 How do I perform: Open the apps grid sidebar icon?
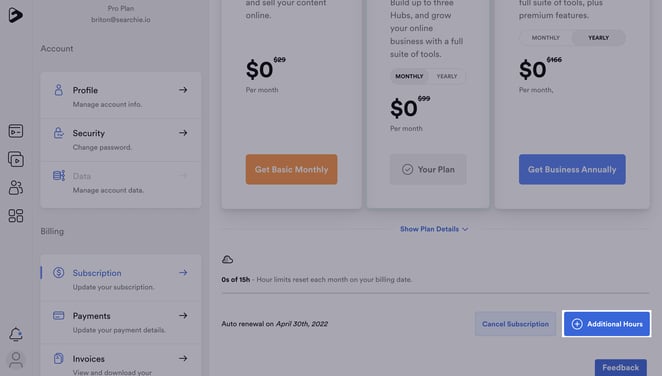[x=16, y=216]
